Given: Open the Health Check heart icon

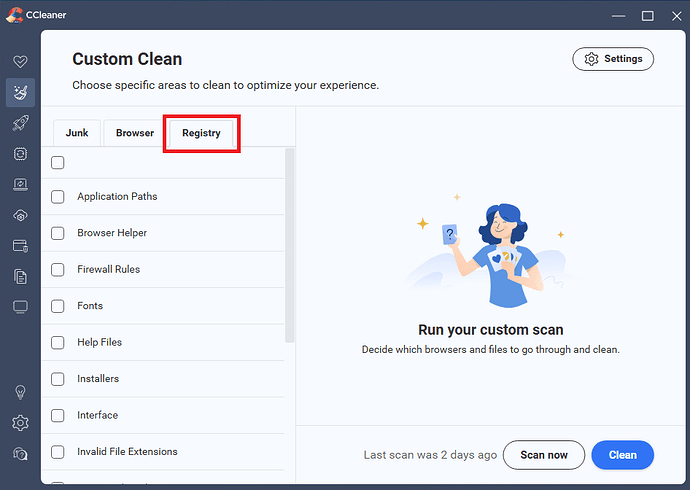Looking at the screenshot, I should [x=20, y=62].
